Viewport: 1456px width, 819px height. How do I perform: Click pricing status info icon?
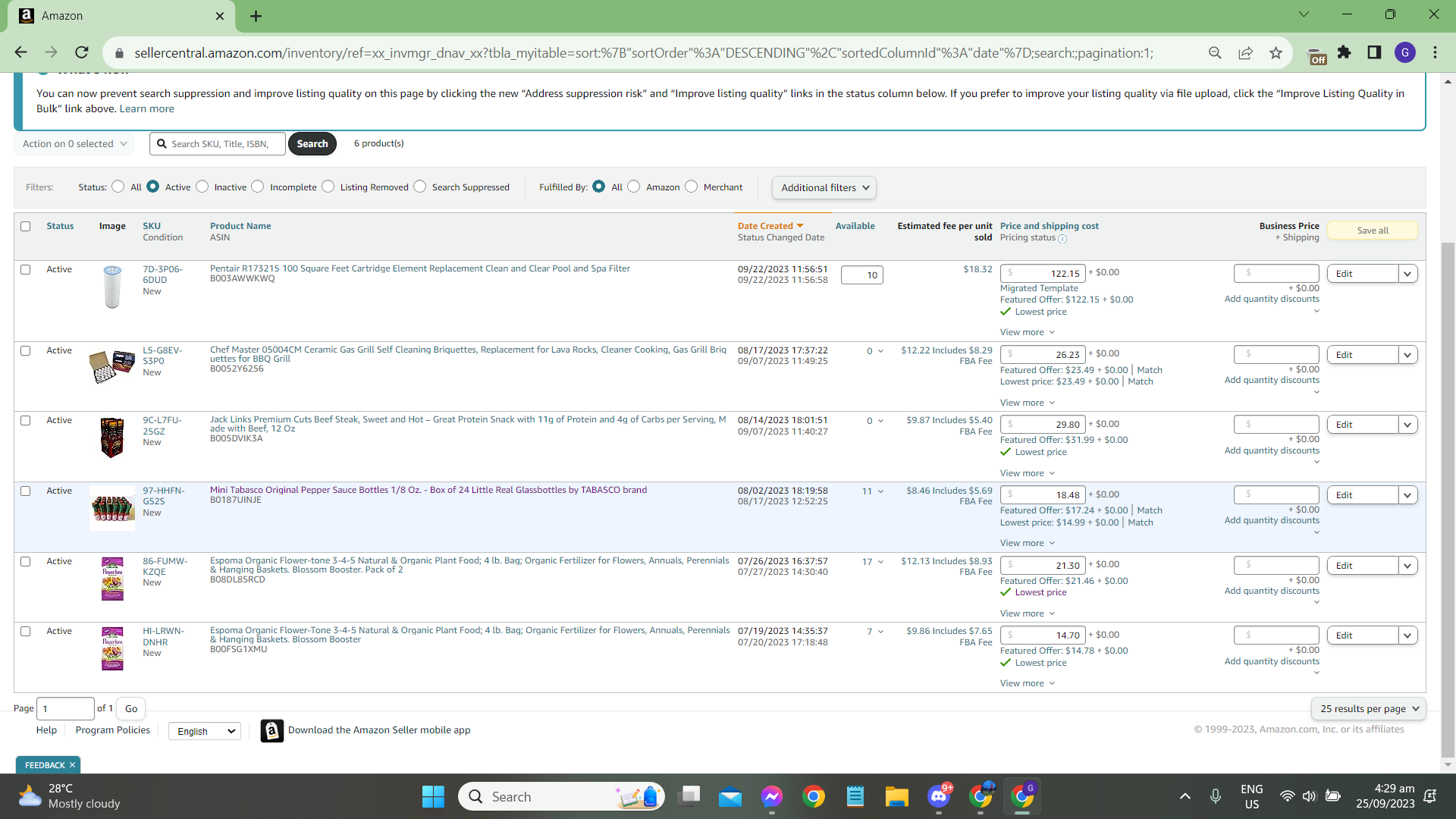point(1062,239)
